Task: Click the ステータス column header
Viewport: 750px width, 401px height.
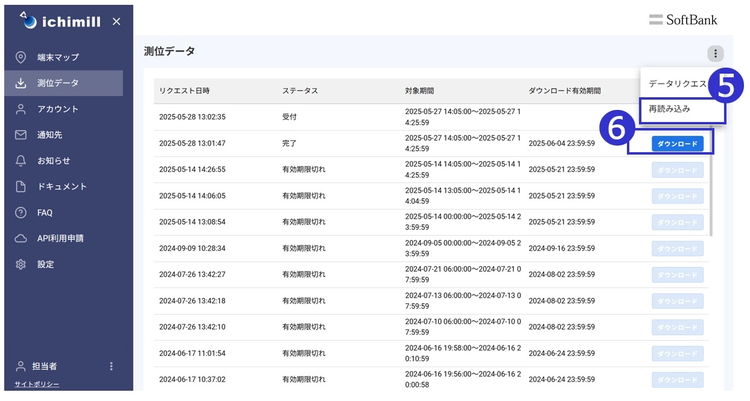Action: [300, 90]
